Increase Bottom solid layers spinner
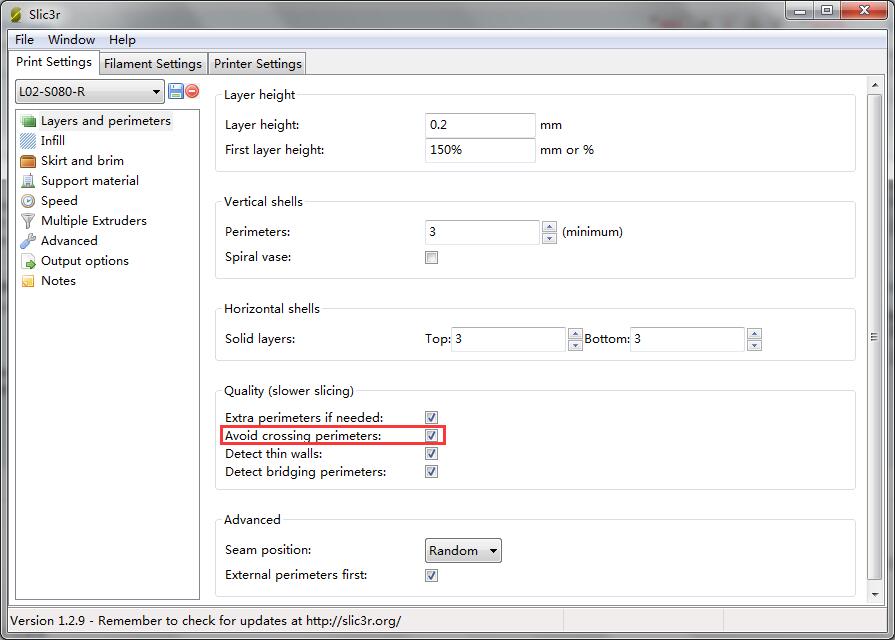Screen dimensions: 895x640 (755, 333)
